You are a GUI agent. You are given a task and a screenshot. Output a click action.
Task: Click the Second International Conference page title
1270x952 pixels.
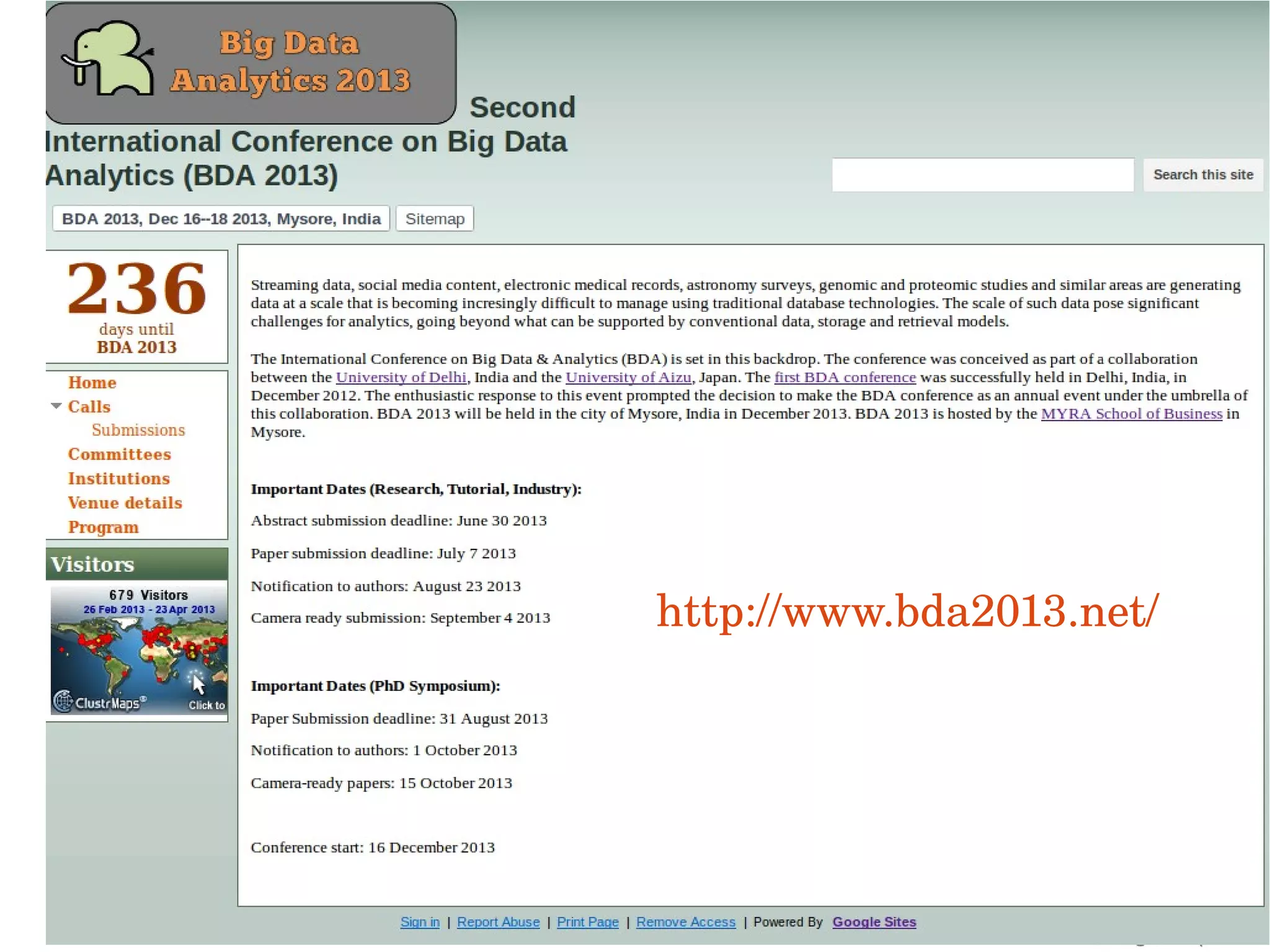(x=310, y=141)
